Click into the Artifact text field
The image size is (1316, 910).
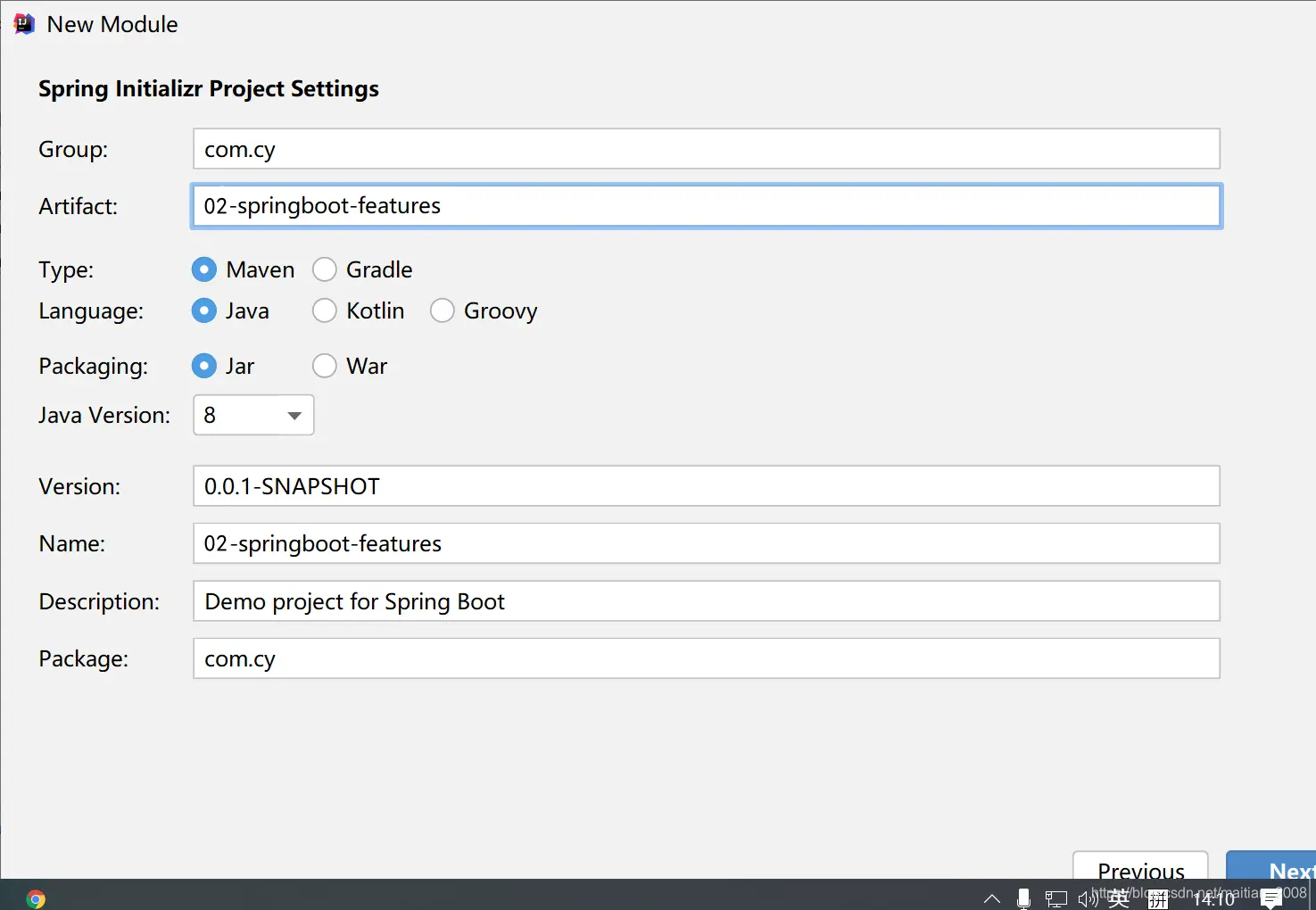click(x=707, y=206)
